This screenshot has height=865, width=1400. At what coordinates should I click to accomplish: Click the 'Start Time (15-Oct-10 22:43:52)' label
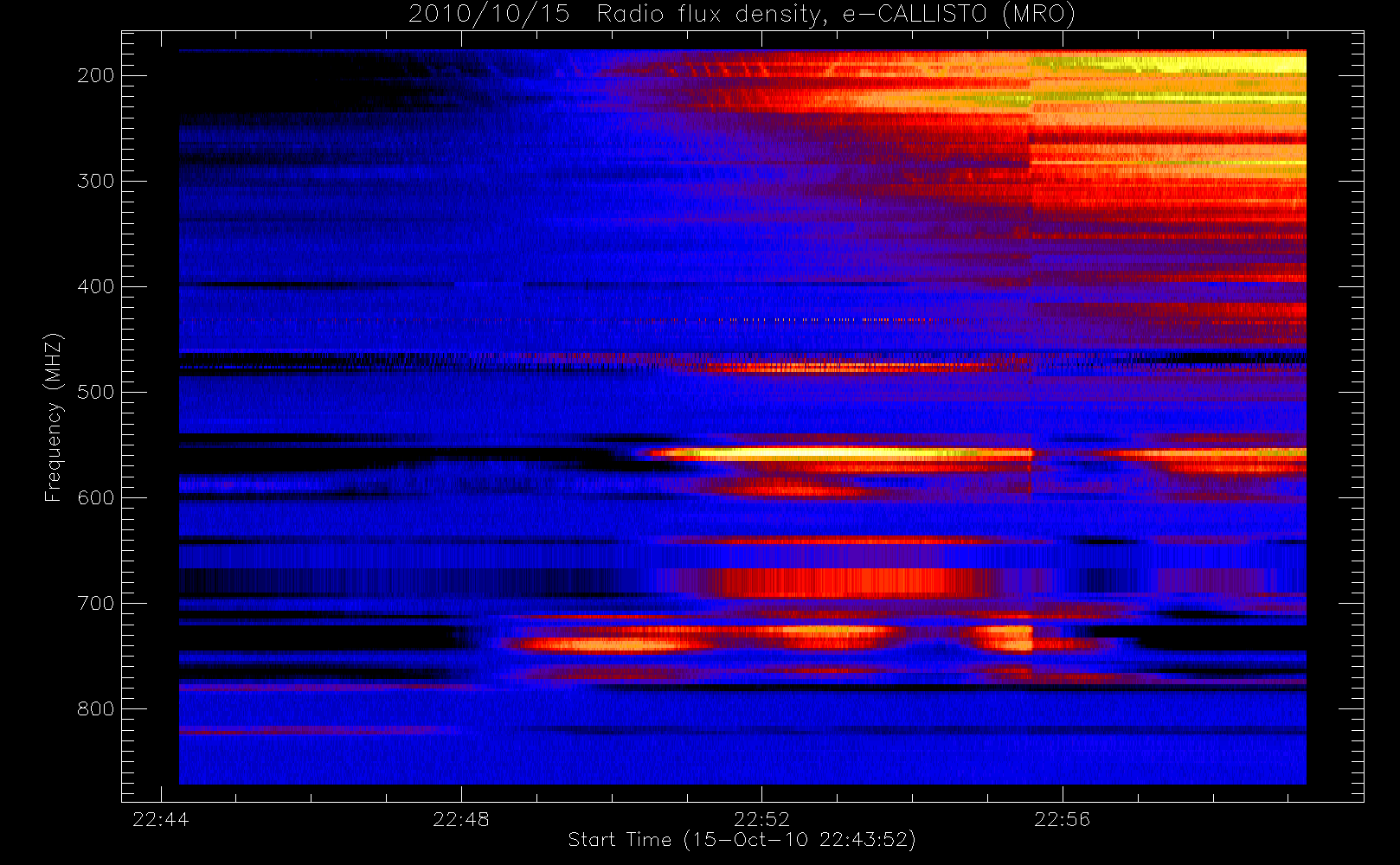(x=742, y=840)
